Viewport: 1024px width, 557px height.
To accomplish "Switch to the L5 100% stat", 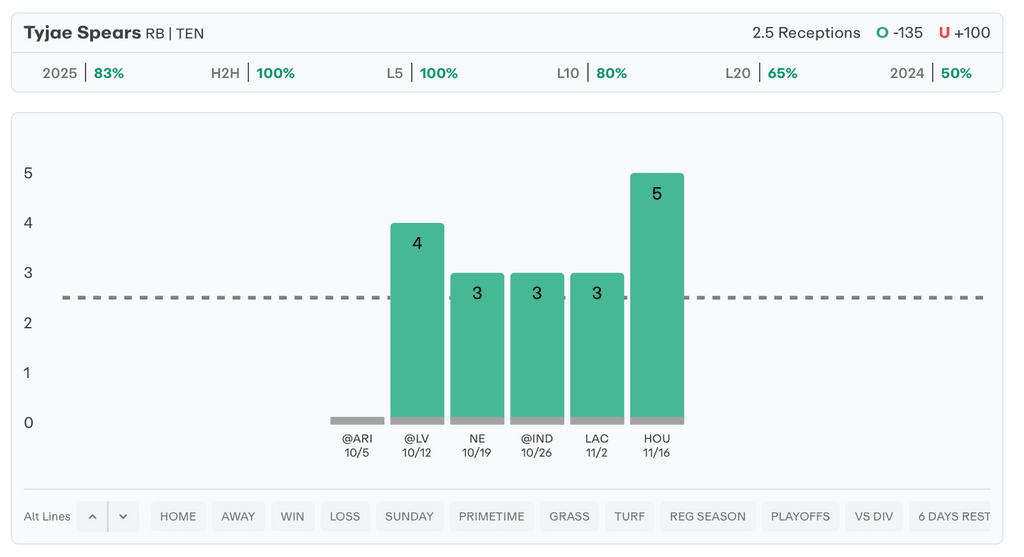I will tap(422, 73).
